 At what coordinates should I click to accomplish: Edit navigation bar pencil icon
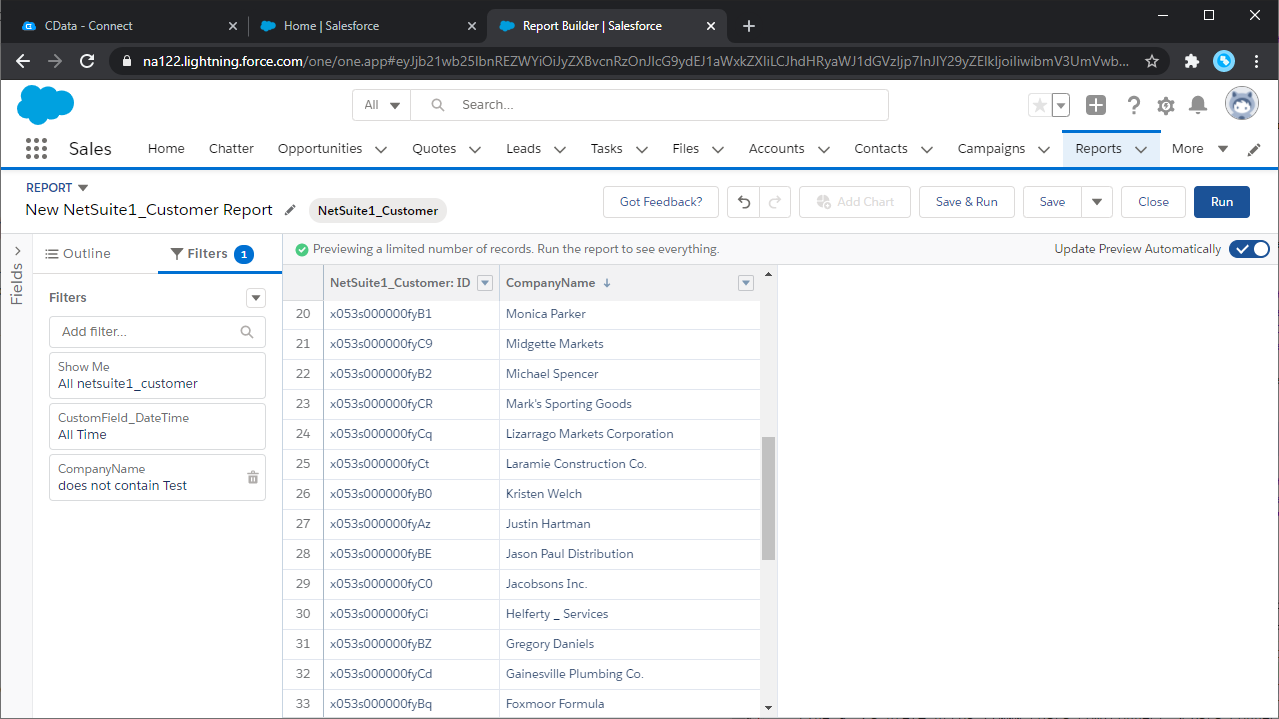(x=1254, y=149)
